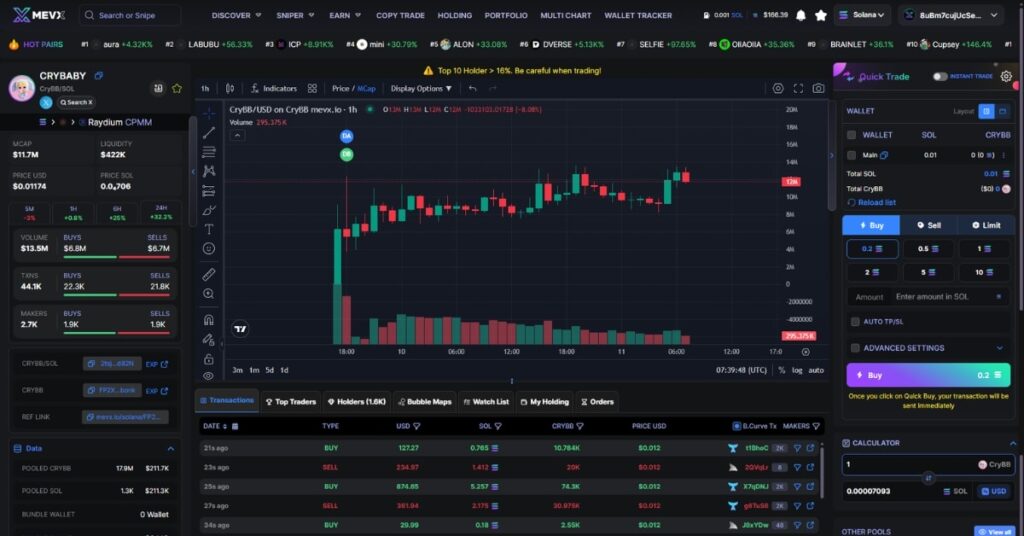1024x536 pixels.
Task: Open Quick Trade settings gear
Action: pos(1006,76)
